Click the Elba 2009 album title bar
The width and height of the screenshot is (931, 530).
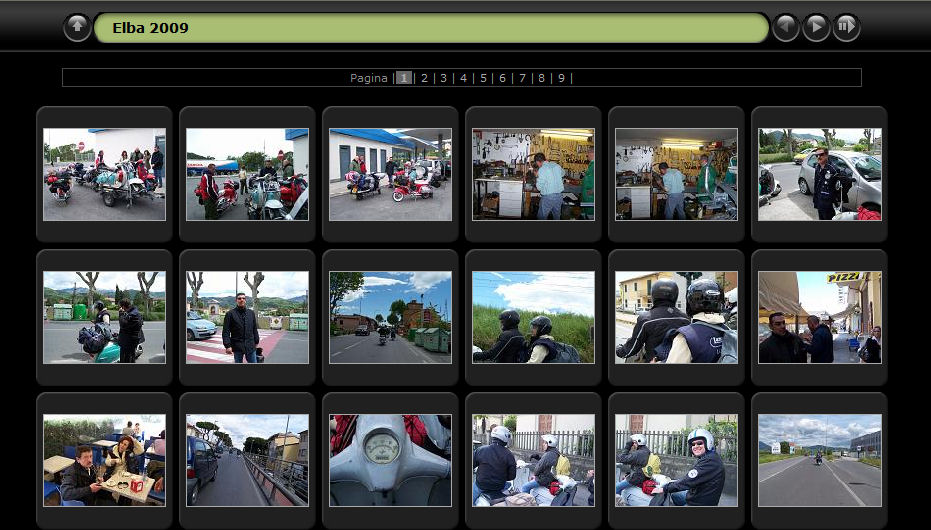coord(430,28)
